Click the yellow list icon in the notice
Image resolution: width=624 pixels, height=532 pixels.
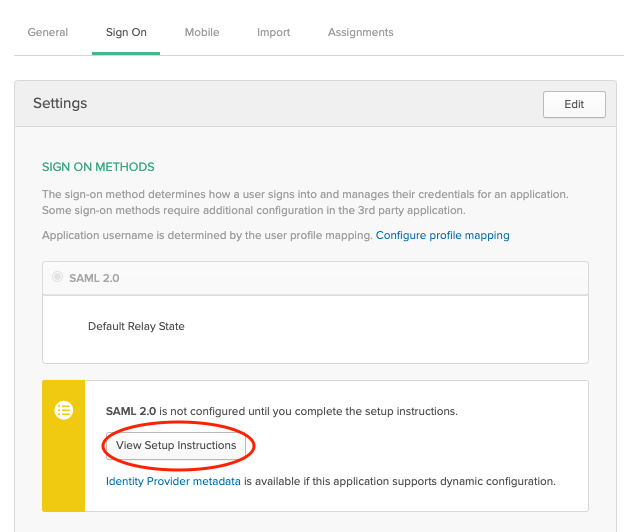(x=64, y=410)
